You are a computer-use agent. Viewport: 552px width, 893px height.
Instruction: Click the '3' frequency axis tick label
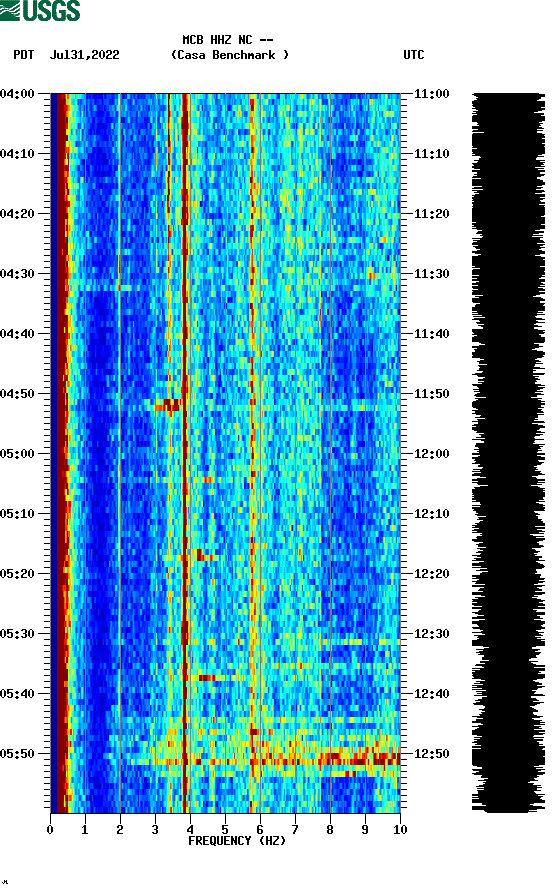point(155,830)
